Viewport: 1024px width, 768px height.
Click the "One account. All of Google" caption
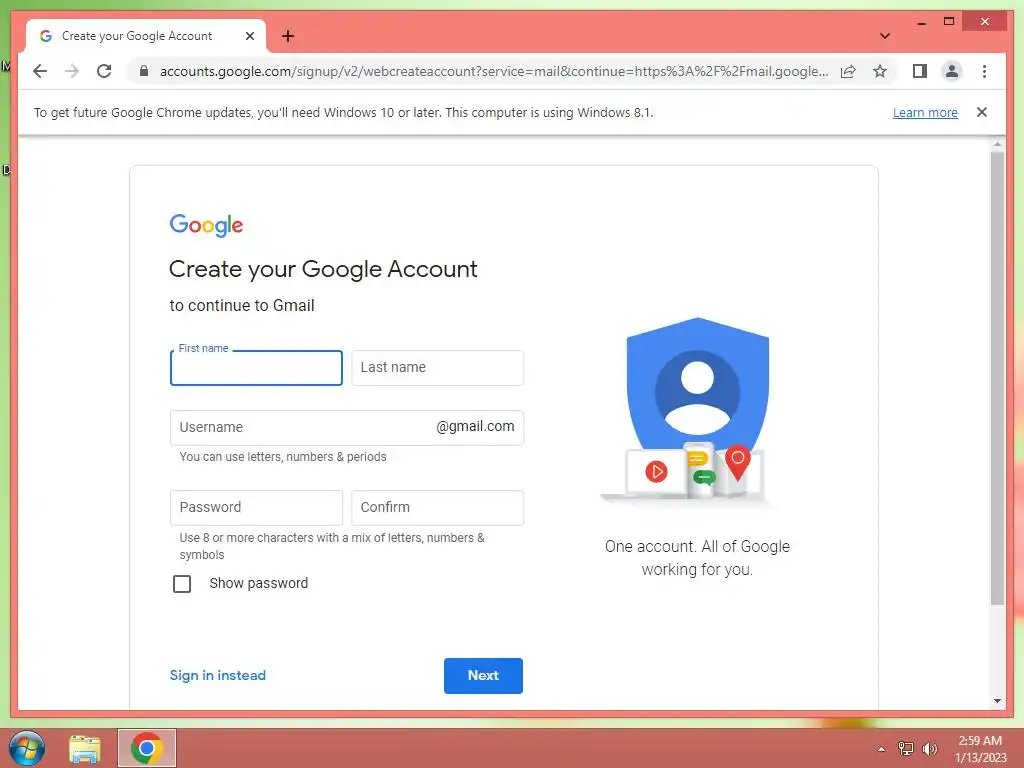click(697, 547)
